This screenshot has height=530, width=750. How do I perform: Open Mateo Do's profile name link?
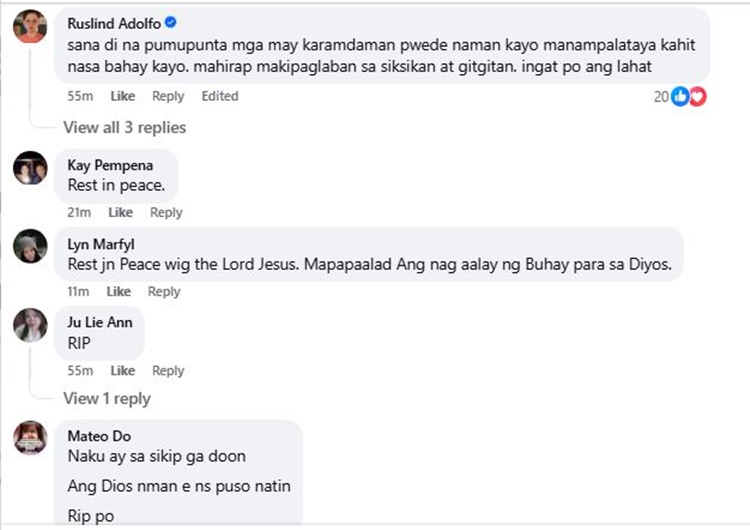99,436
